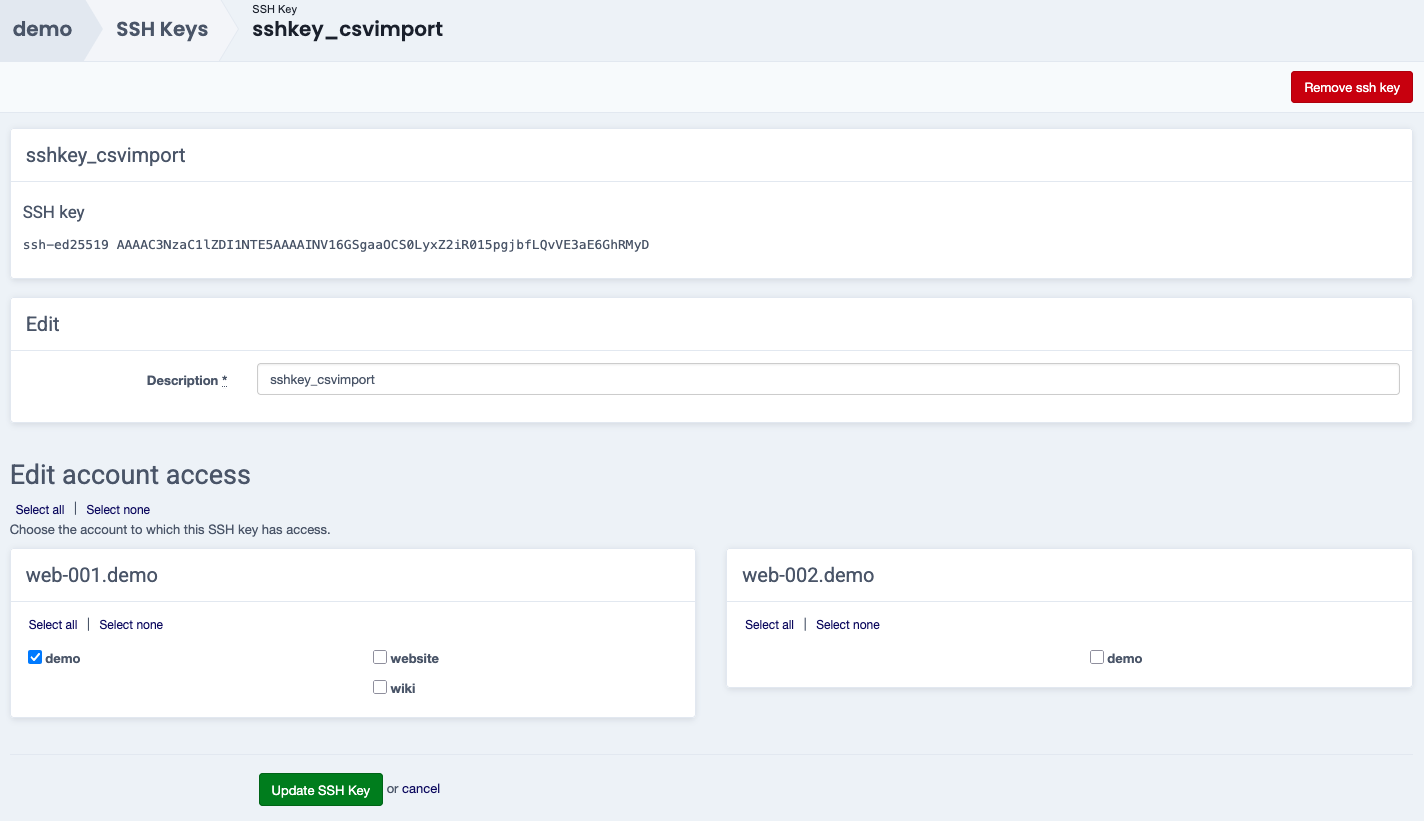Click Select none in web-001.demo panel

pyautogui.click(x=131, y=625)
